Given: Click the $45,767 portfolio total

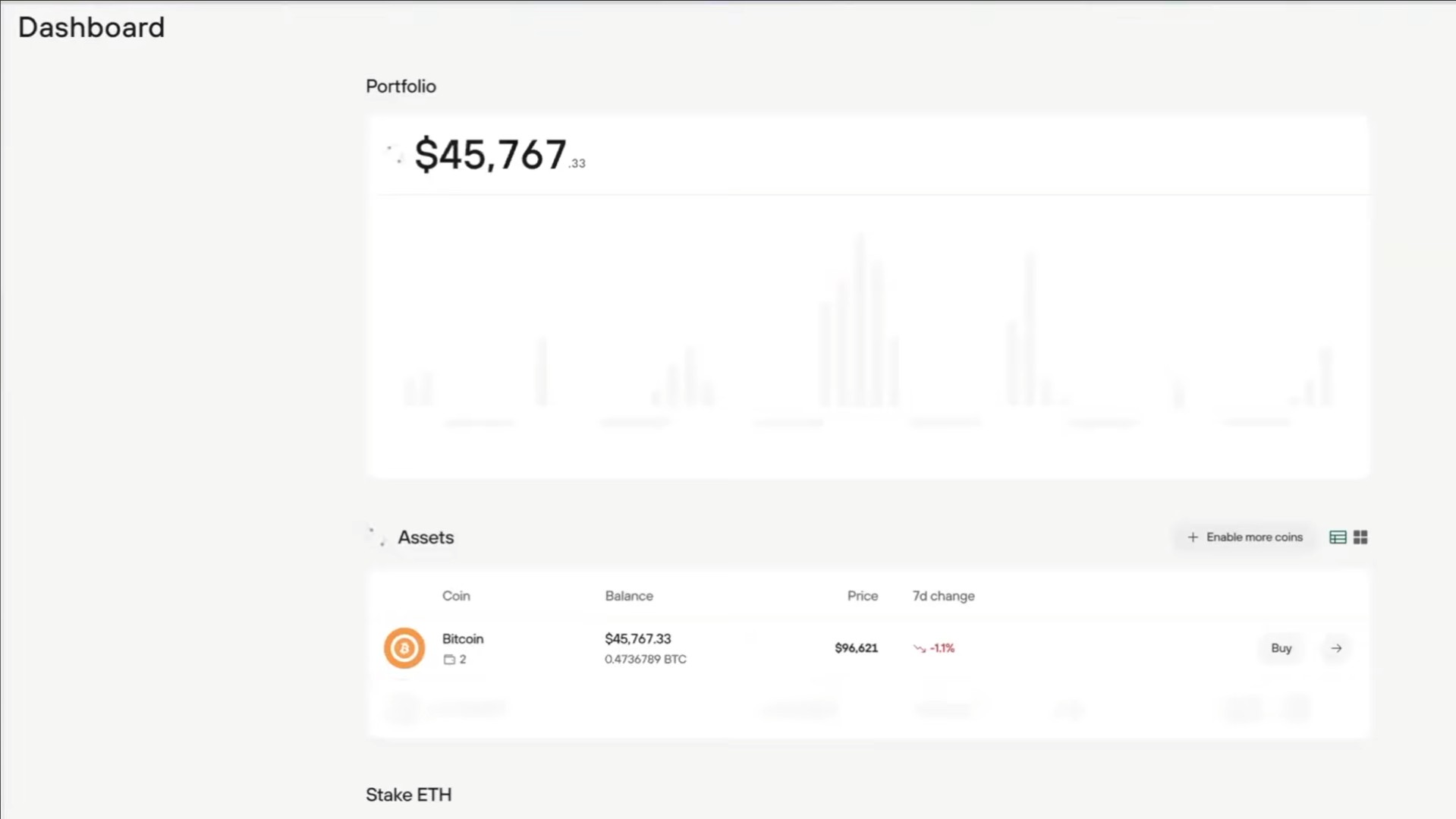Looking at the screenshot, I should (491, 155).
